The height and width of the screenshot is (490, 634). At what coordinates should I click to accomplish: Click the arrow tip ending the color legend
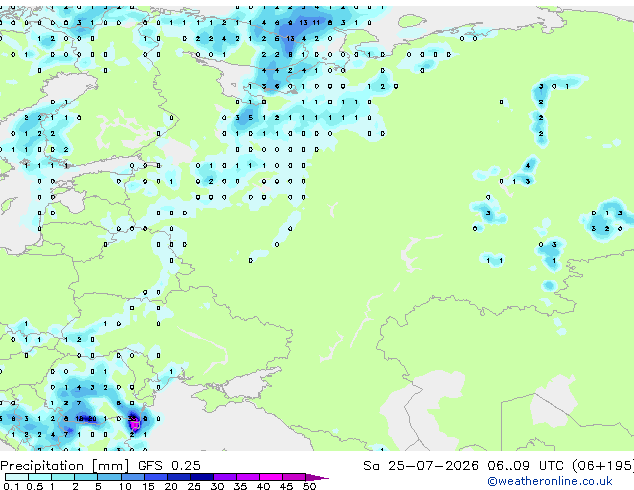[x=317, y=477]
